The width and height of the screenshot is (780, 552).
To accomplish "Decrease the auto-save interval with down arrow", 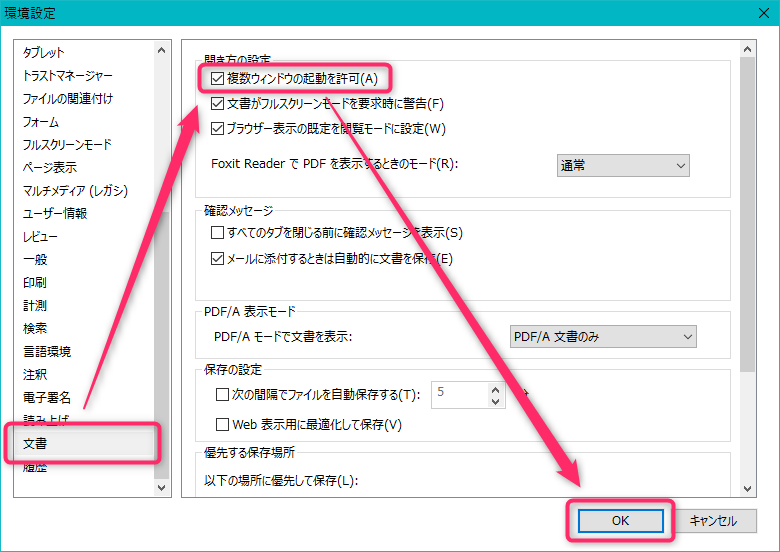I will (x=495, y=401).
